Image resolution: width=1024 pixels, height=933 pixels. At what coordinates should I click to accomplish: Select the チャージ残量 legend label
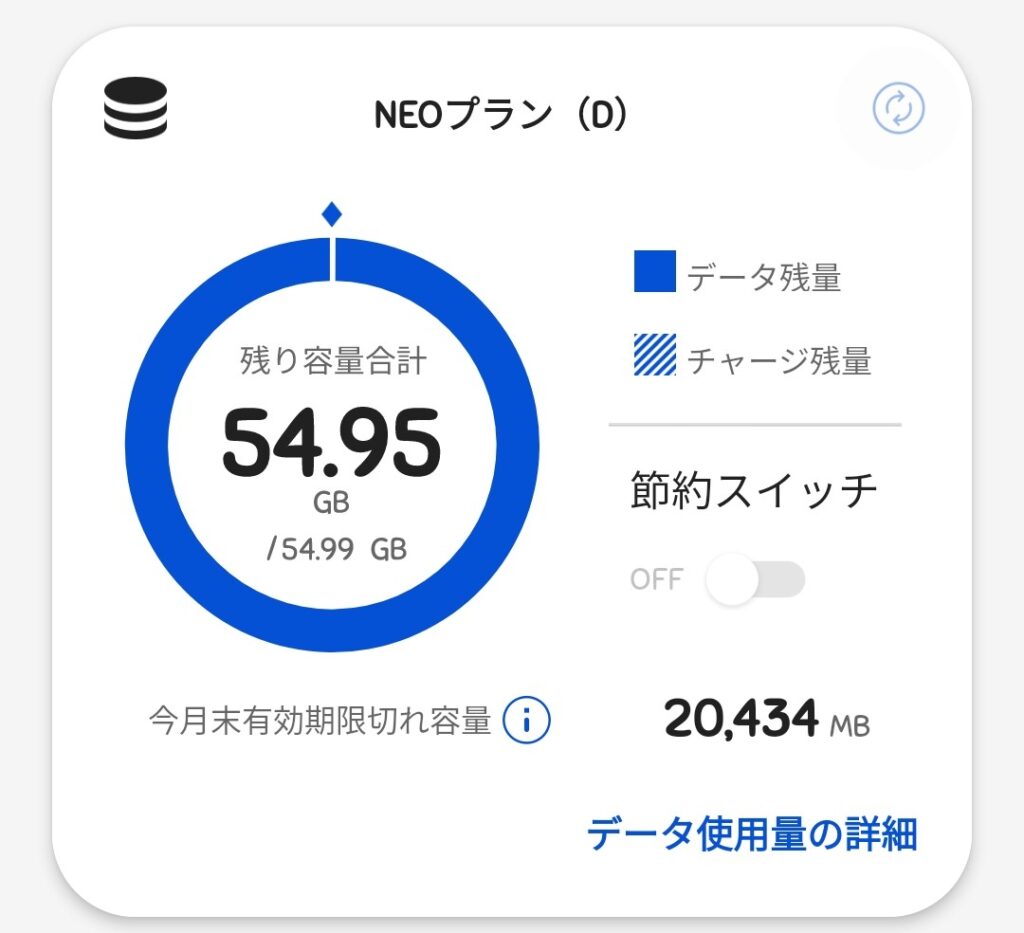[x=779, y=359]
